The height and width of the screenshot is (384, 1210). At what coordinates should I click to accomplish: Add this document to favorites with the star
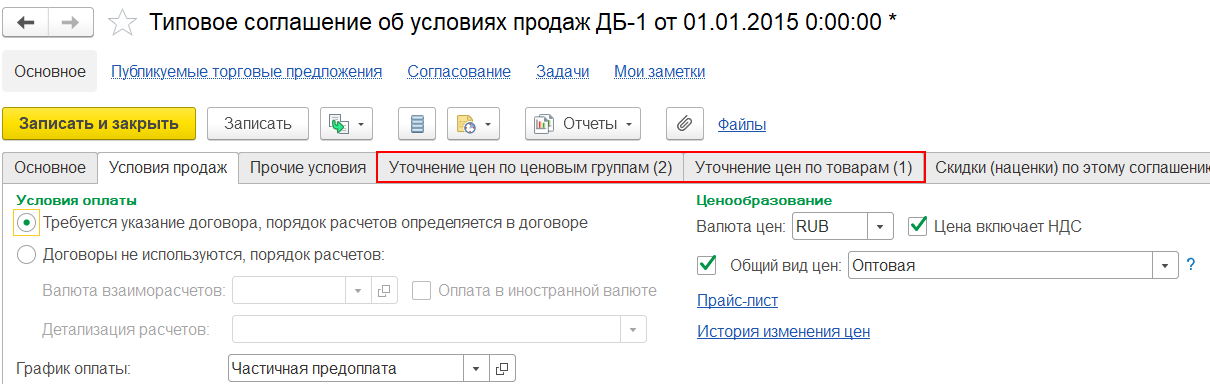(122, 22)
